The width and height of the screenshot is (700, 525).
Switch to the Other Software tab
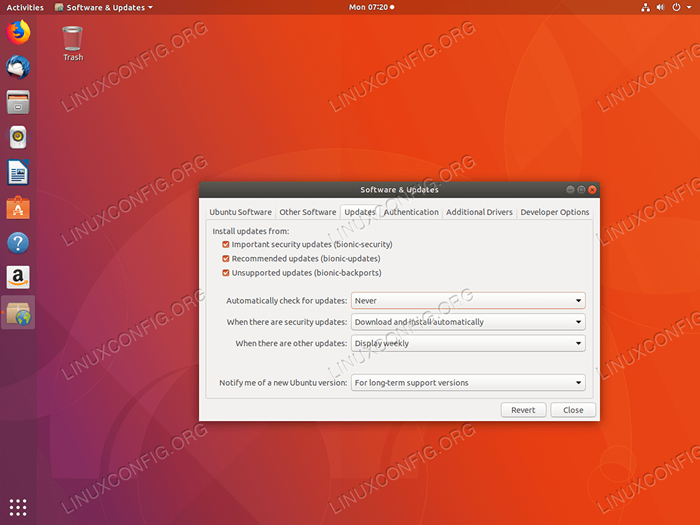pyautogui.click(x=307, y=212)
